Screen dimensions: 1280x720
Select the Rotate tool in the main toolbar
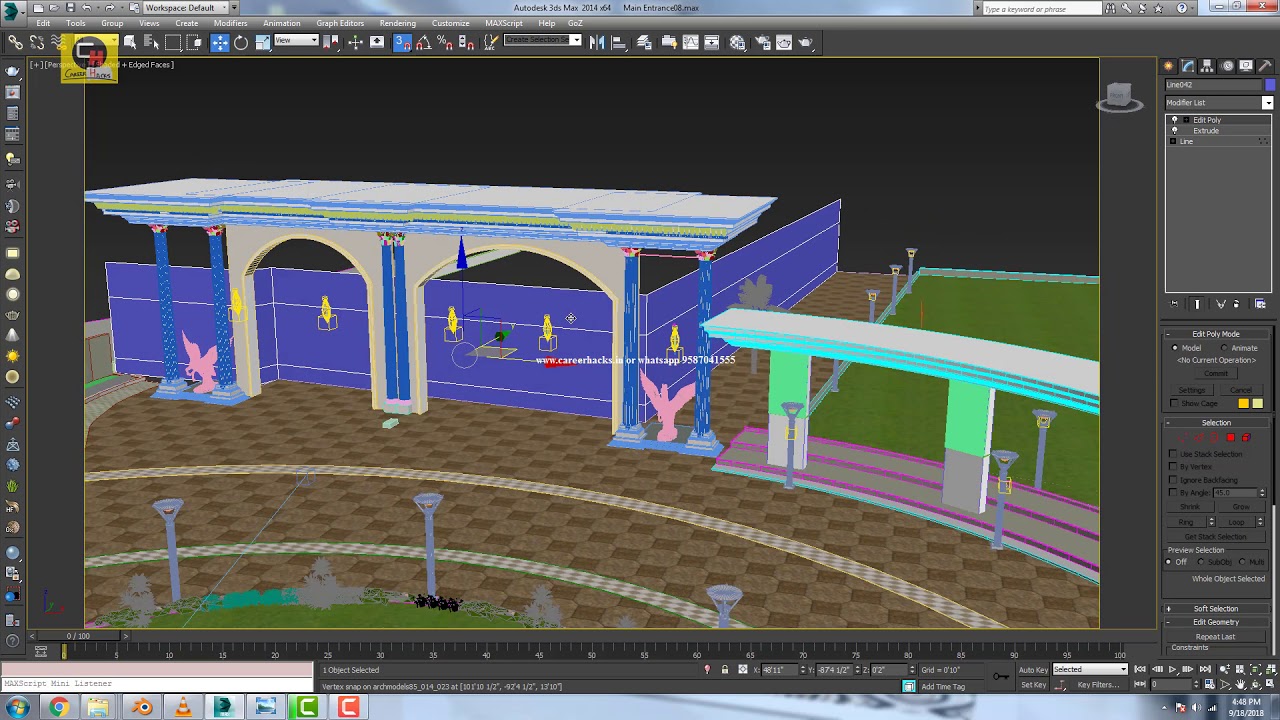point(241,42)
